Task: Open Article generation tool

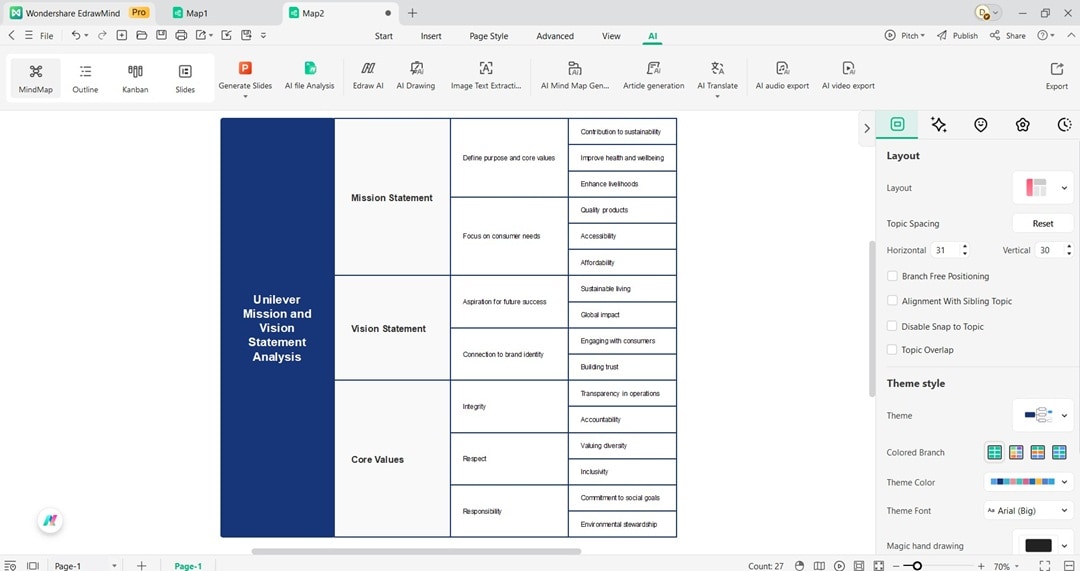Action: point(654,76)
